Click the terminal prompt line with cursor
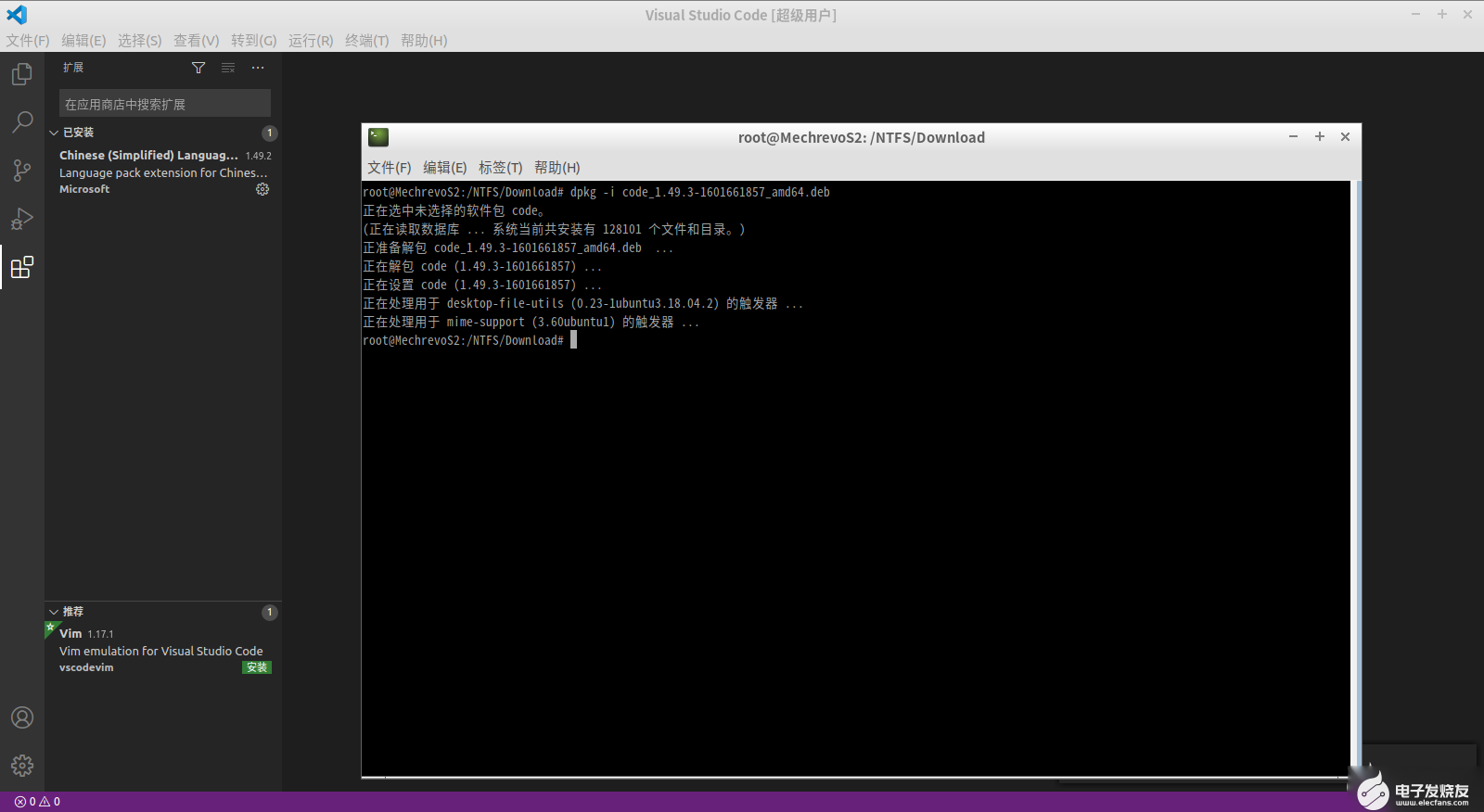 click(x=469, y=340)
